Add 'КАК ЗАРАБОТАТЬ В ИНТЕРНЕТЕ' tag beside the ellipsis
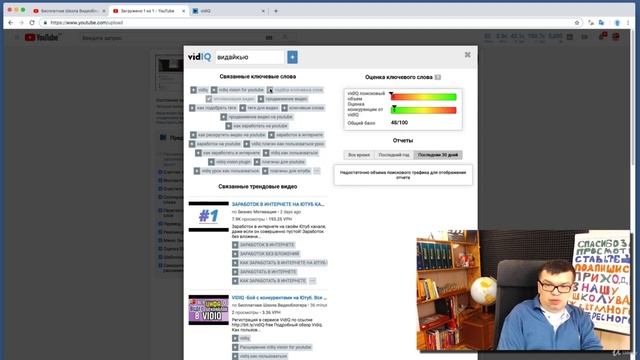The height and width of the screenshot is (360, 640). pyautogui.click(x=235, y=281)
